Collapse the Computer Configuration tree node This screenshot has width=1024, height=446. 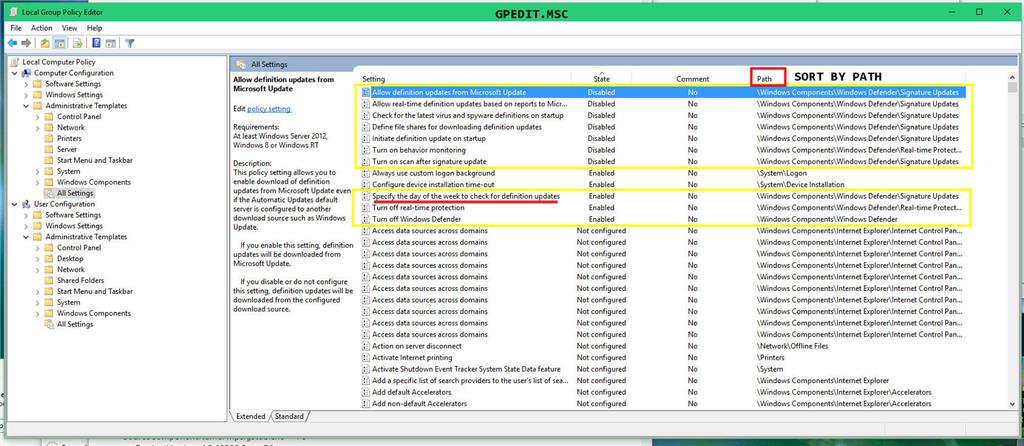(x=15, y=73)
